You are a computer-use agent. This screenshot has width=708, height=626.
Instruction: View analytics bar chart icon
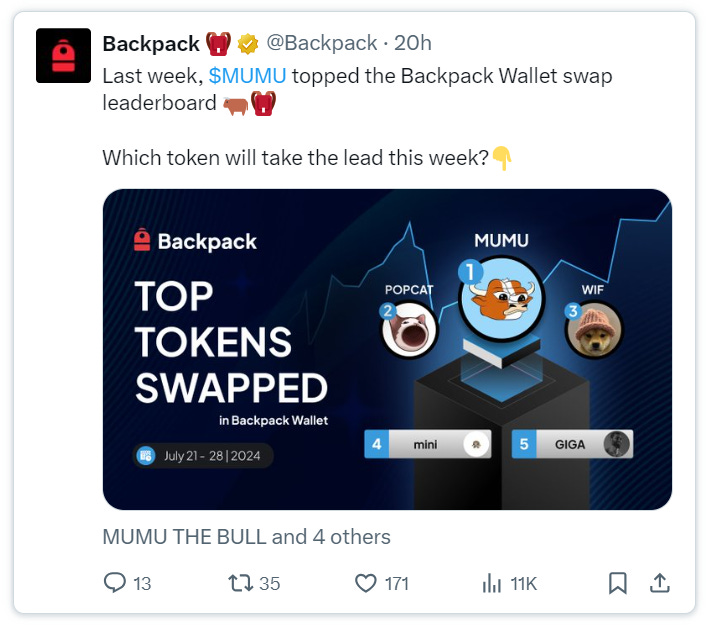pos(492,583)
